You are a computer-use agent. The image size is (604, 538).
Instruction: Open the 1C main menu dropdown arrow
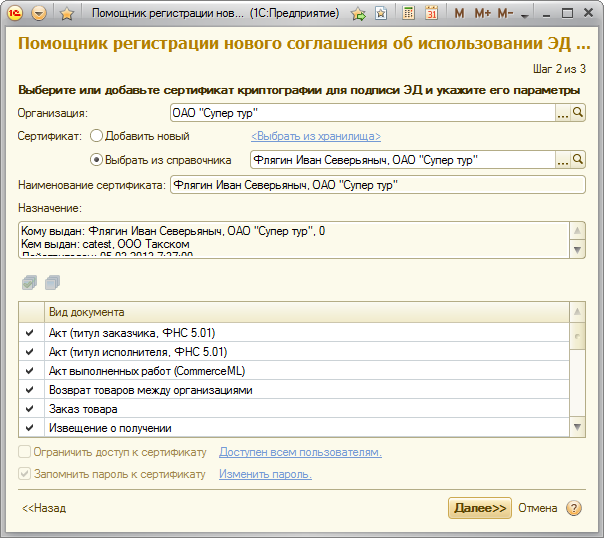coord(39,14)
